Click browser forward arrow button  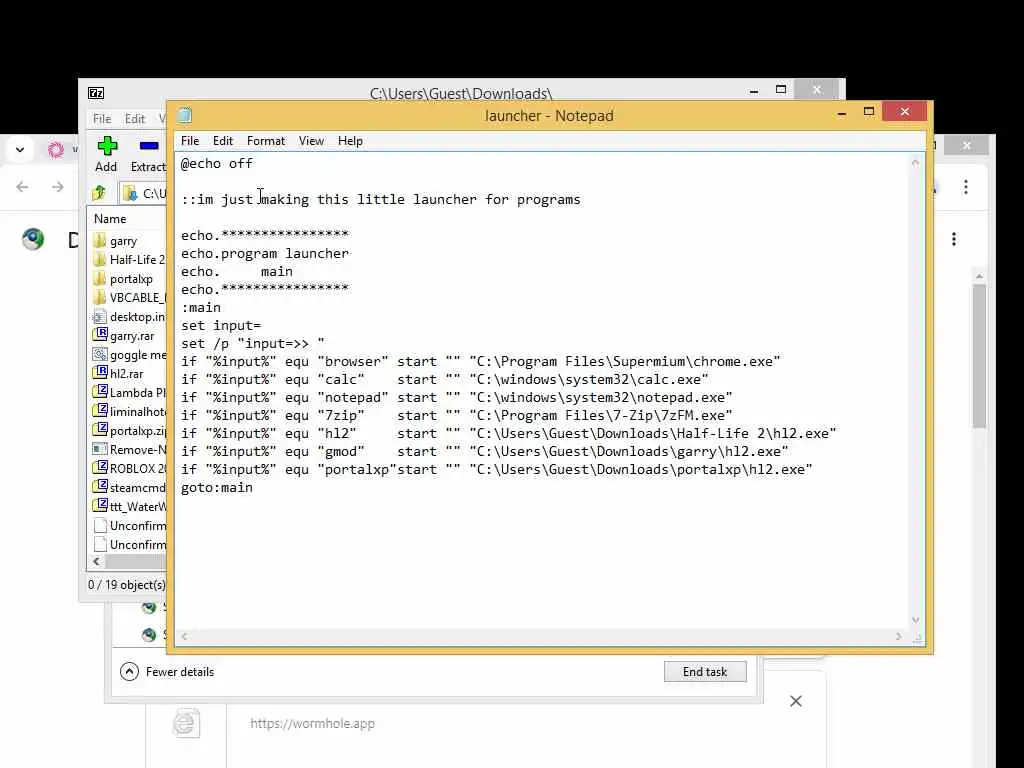58,187
